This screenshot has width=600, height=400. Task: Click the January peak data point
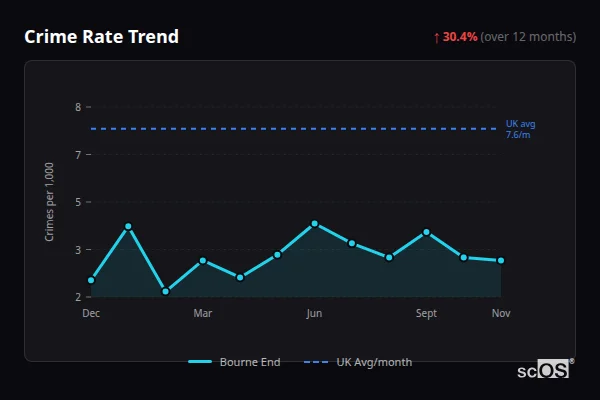coord(128,226)
